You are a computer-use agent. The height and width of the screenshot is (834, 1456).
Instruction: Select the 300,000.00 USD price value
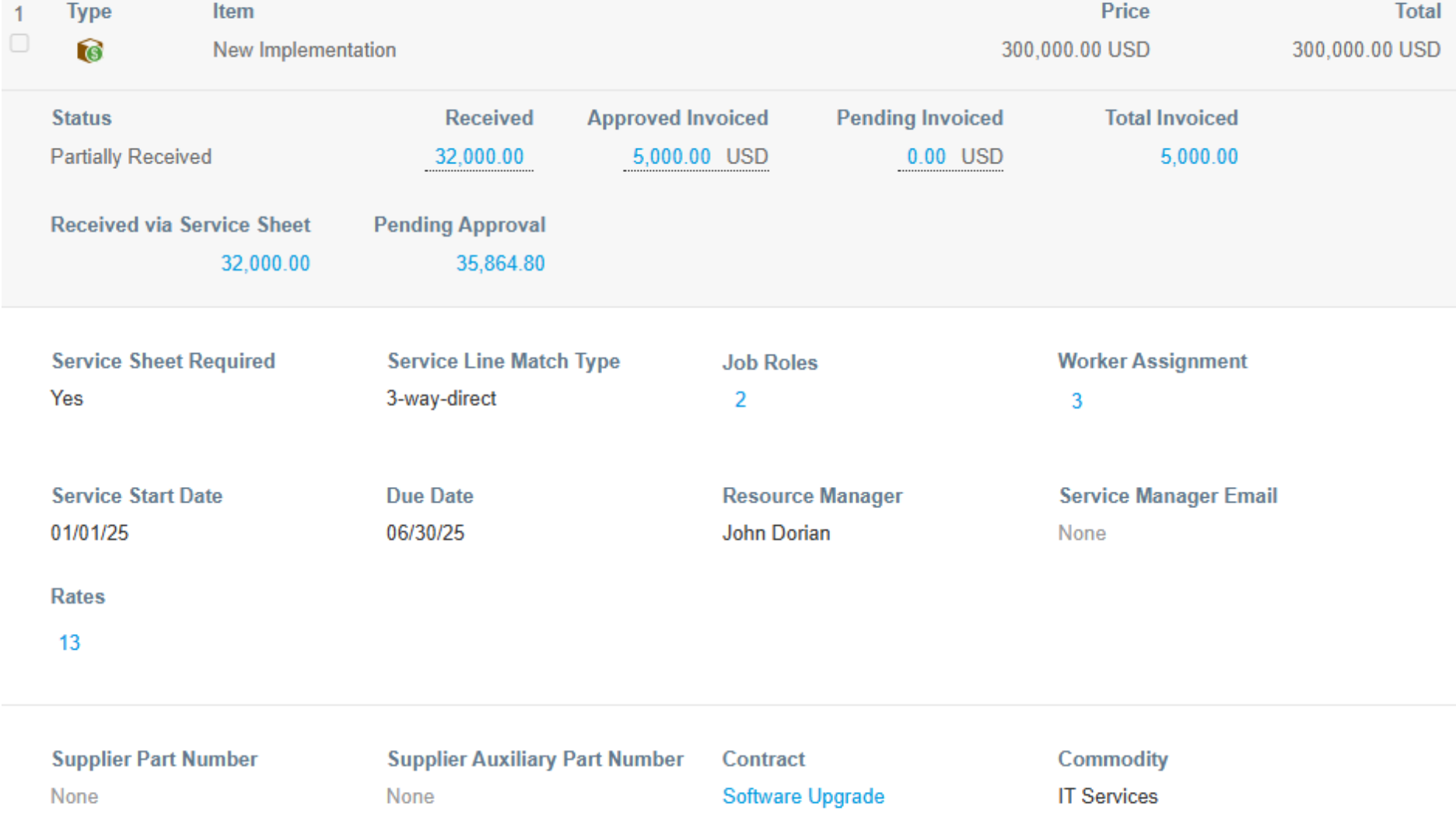pyautogui.click(x=1075, y=50)
